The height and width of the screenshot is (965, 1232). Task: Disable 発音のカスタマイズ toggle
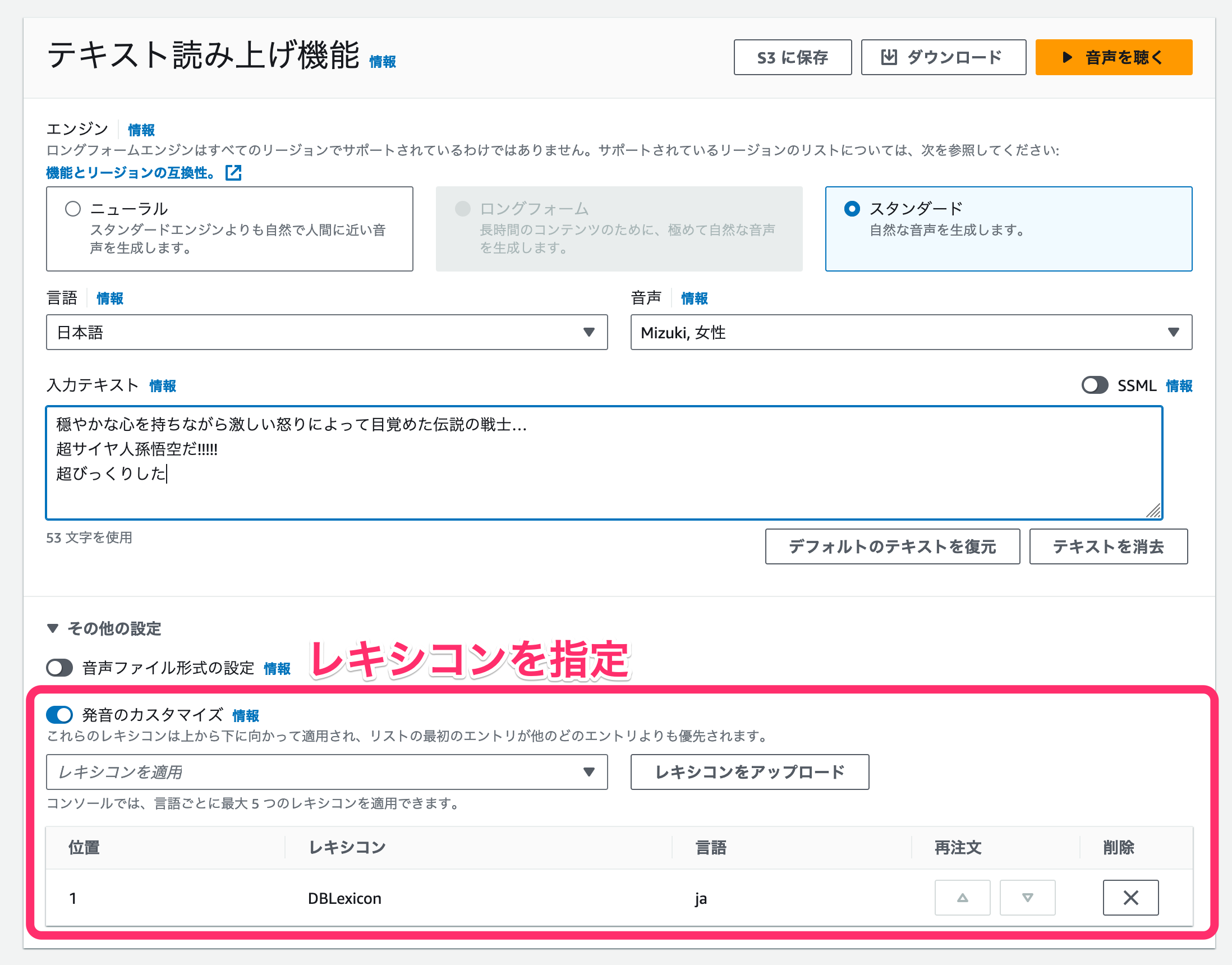[60, 715]
